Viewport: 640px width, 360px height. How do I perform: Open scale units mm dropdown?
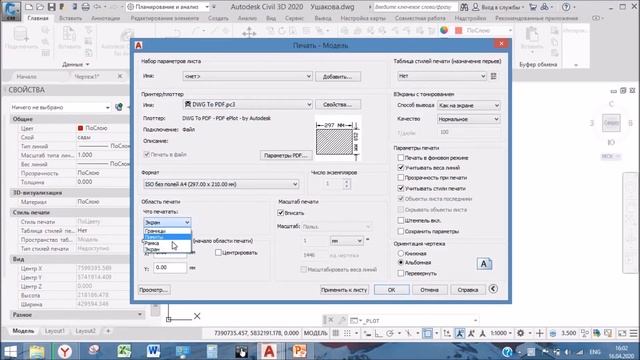point(346,241)
